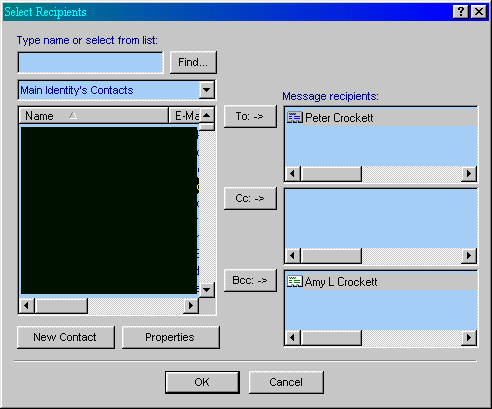Click Bcc list scroll right arrow

coord(469,338)
